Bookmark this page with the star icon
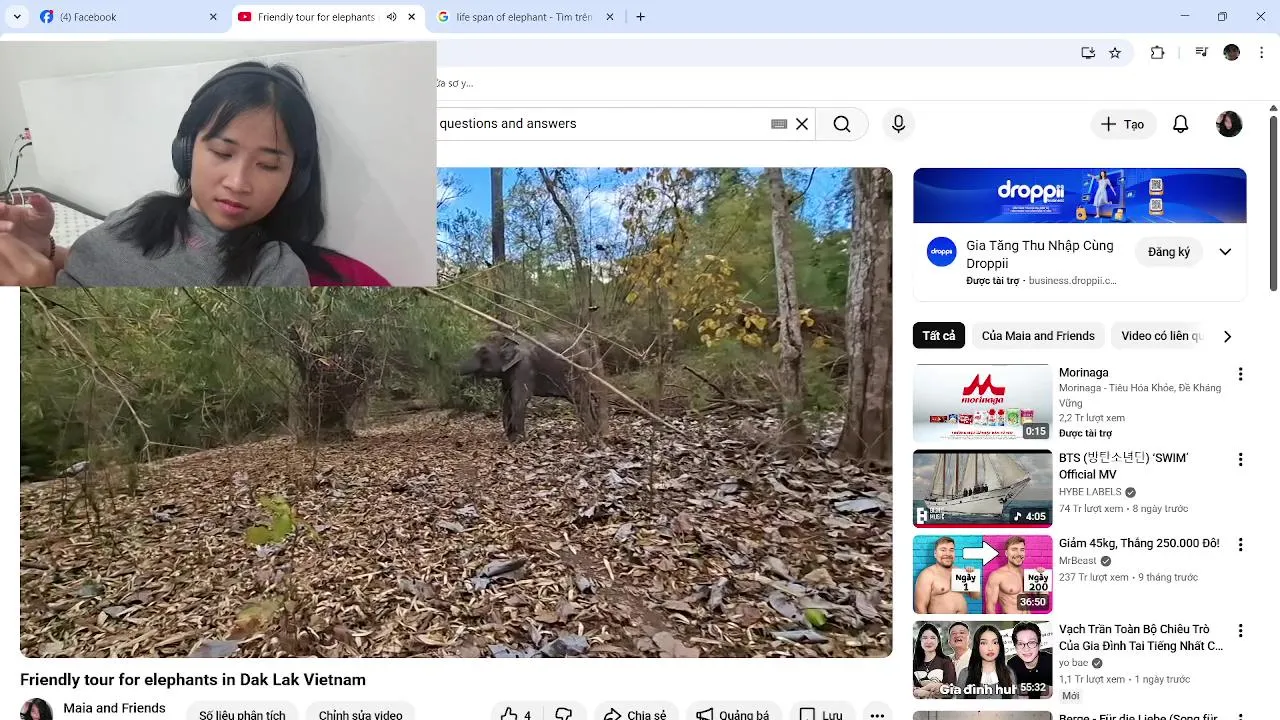 point(1115,53)
